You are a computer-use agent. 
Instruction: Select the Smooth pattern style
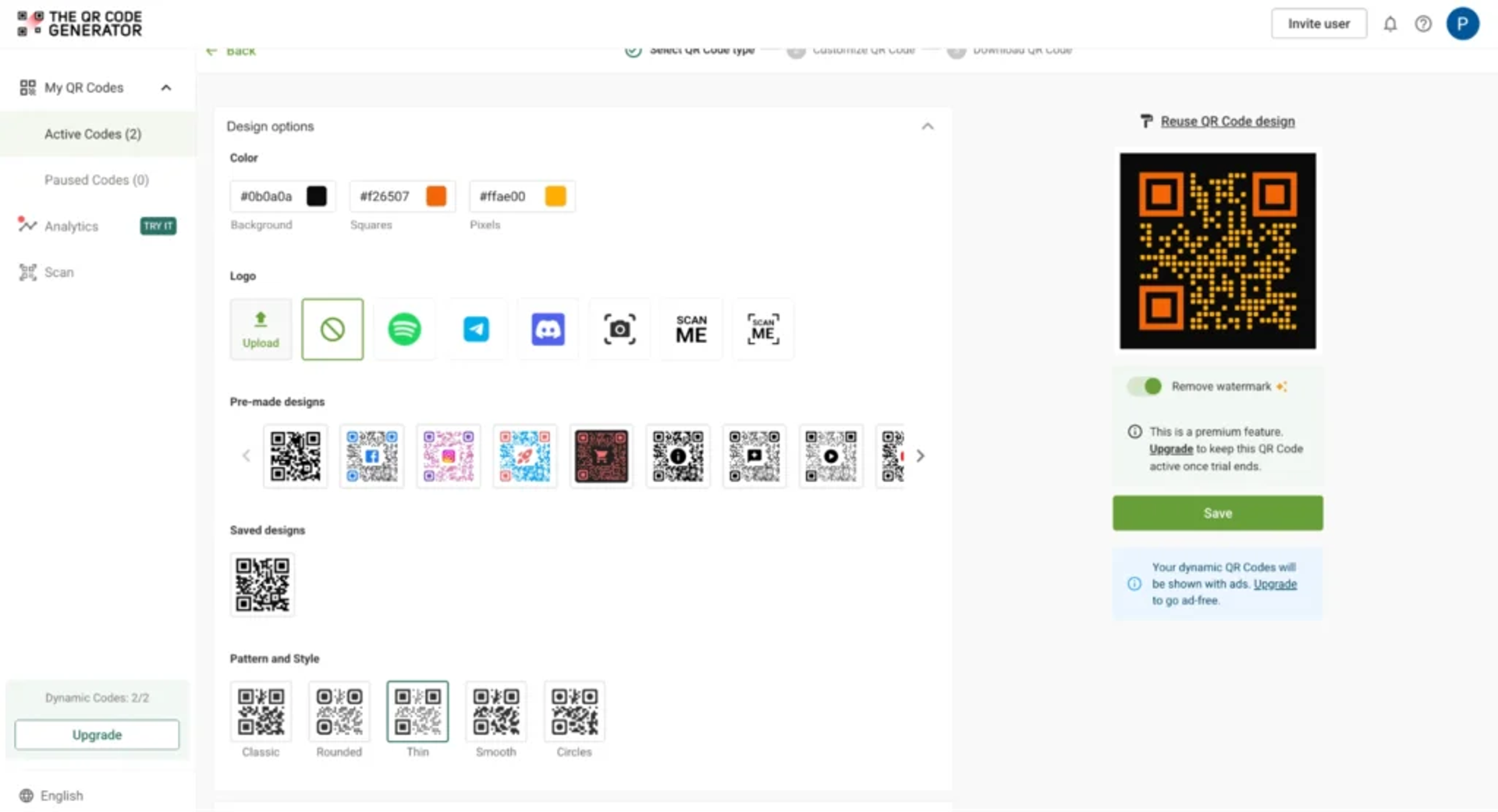click(x=495, y=711)
